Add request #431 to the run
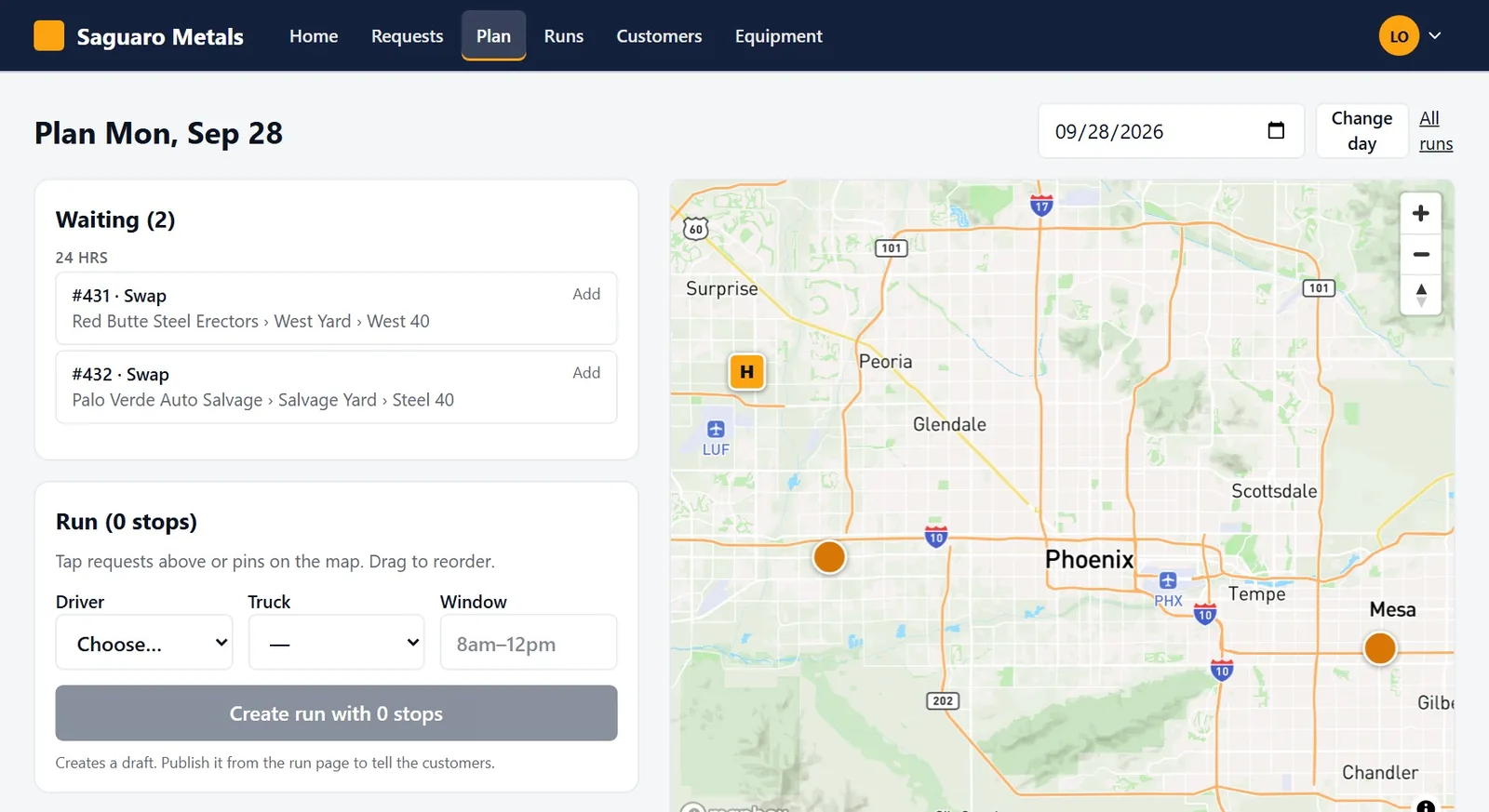1489x812 pixels. tap(586, 294)
